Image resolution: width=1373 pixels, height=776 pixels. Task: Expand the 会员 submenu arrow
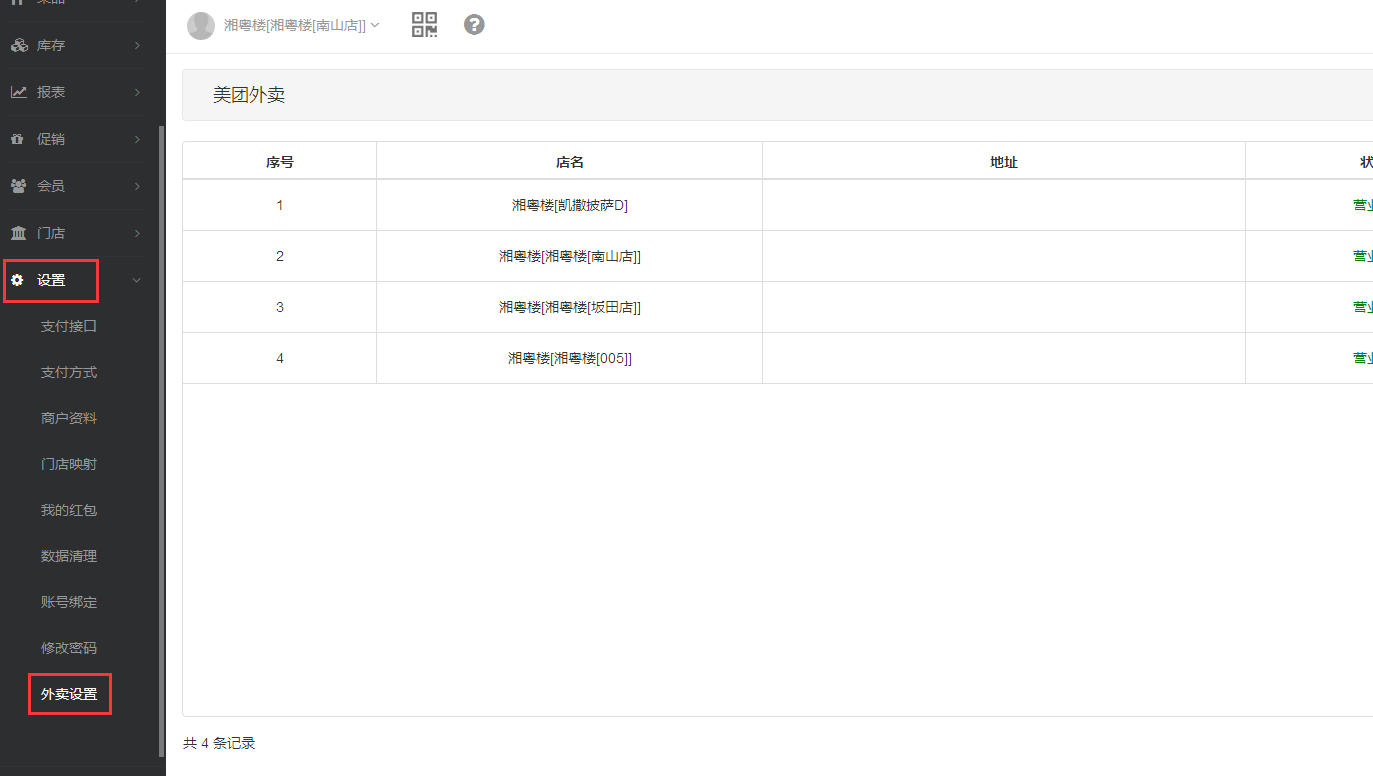tap(137, 186)
